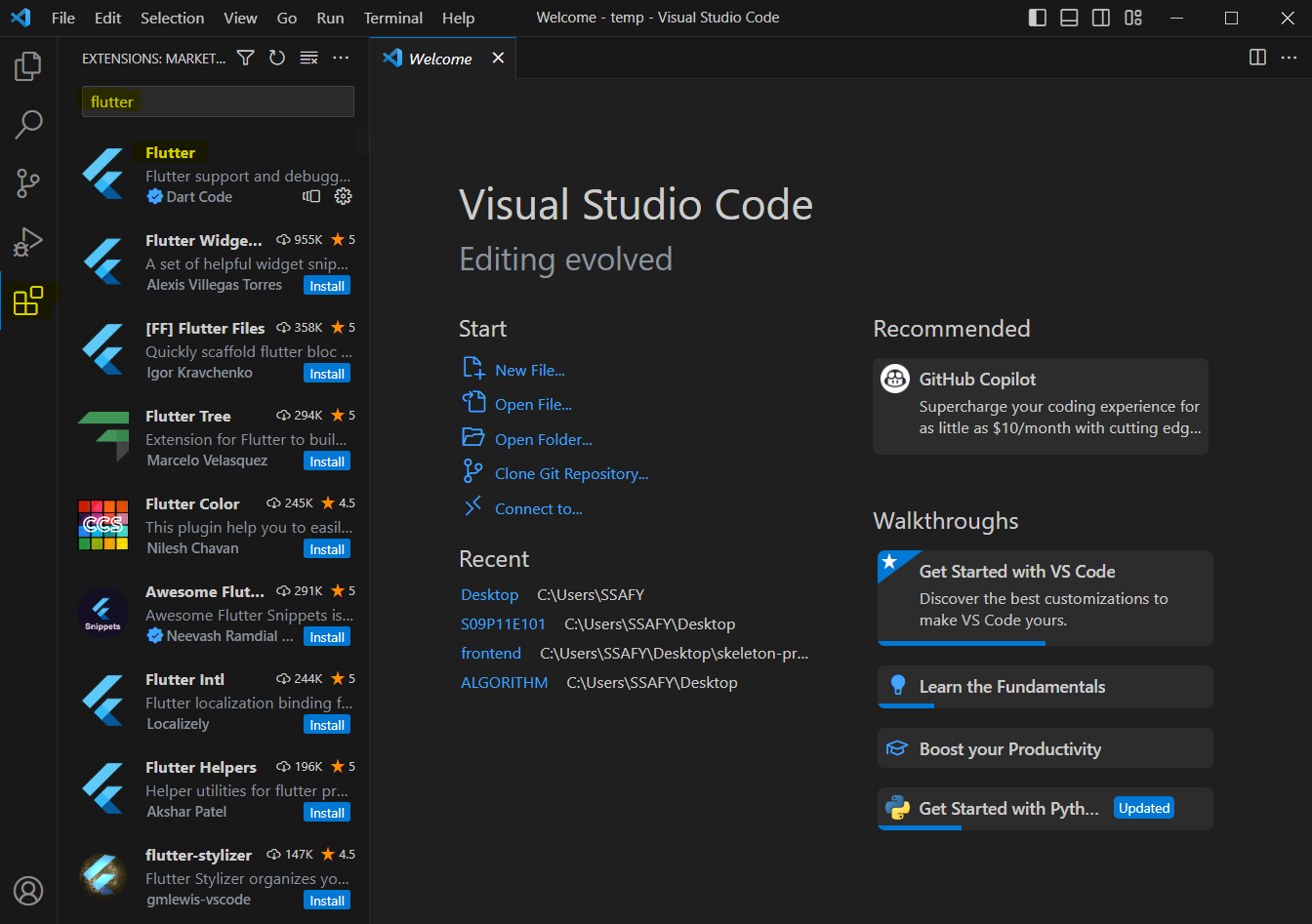Viewport: 1312px width, 924px height.
Task: Open Flutter Color extension thumbnail
Action: point(103,525)
